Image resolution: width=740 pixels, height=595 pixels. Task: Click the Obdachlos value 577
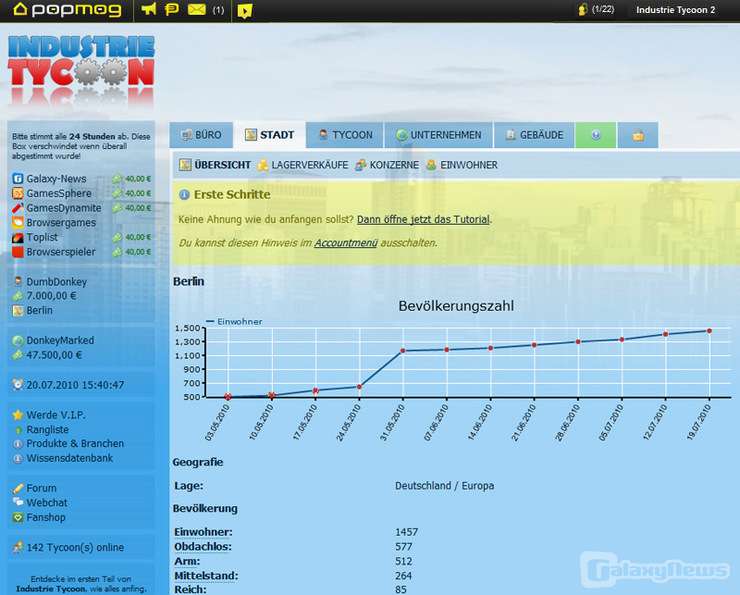tap(404, 547)
